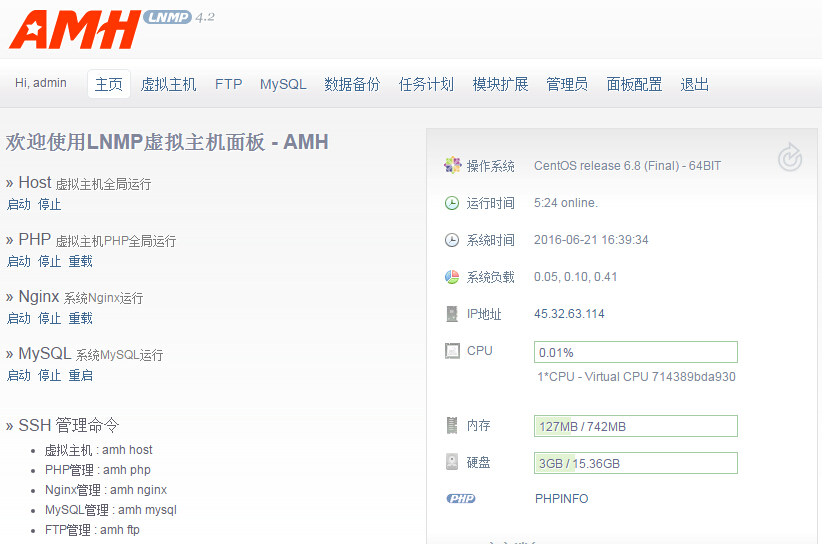Click the Virtual CPU 714389bda930 text

click(x=636, y=376)
